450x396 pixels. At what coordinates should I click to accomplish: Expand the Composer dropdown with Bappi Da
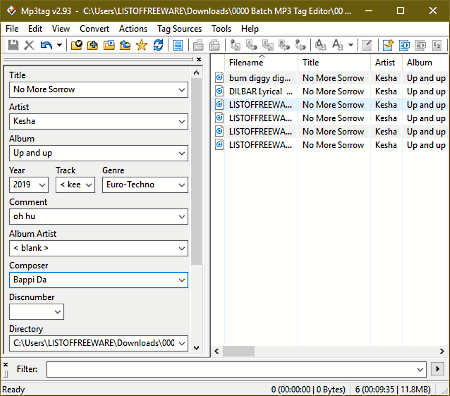click(x=182, y=280)
